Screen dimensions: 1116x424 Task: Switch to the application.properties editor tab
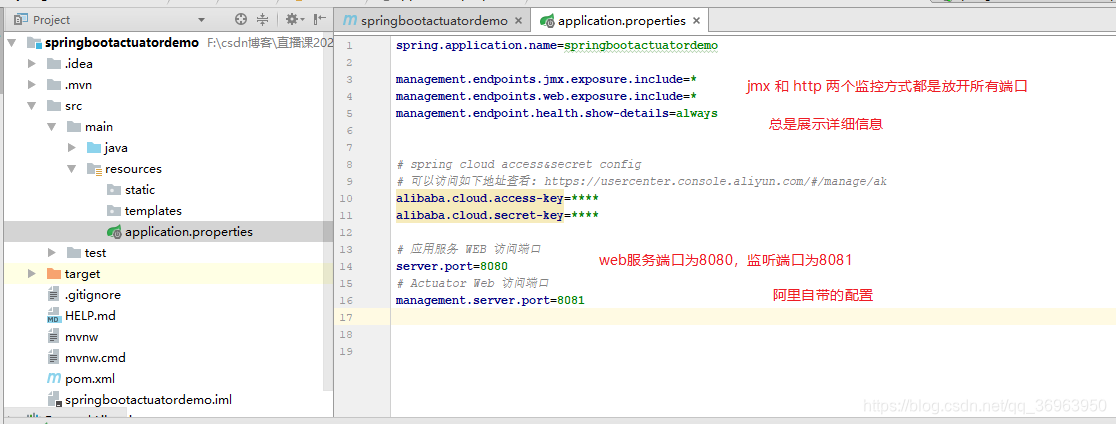tap(621, 21)
